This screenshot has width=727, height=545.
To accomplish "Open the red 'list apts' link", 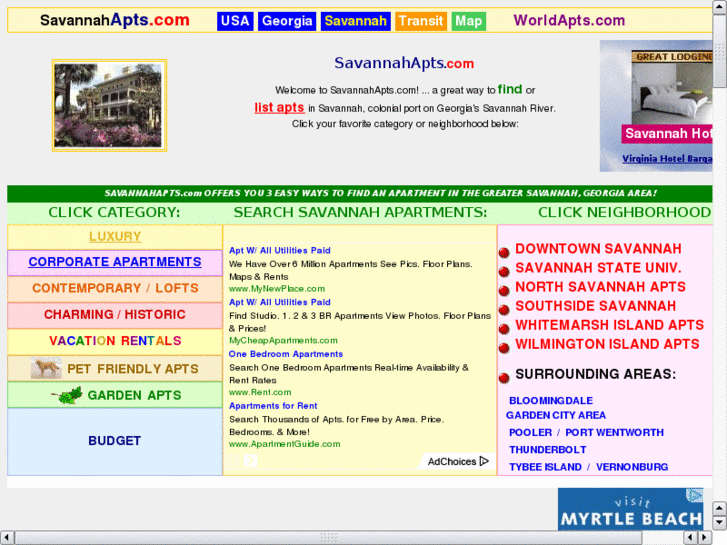I will (x=279, y=108).
